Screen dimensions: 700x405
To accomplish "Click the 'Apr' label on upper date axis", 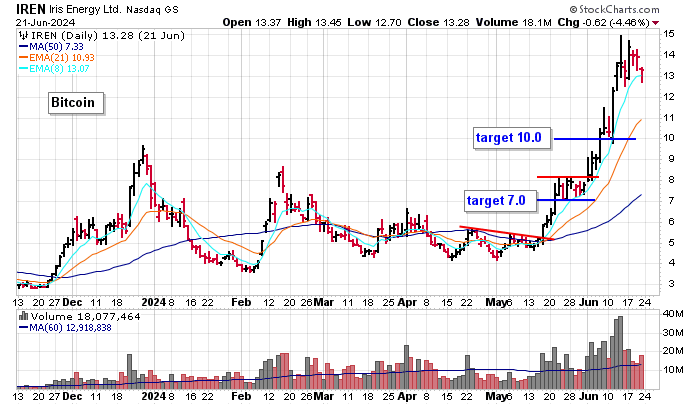I will click(407, 302).
